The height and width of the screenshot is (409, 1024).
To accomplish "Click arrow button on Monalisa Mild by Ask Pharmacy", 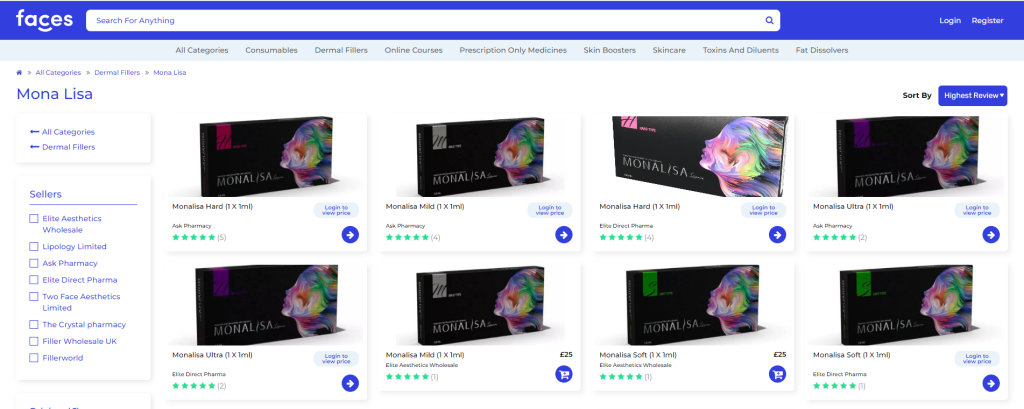I will click(x=564, y=235).
